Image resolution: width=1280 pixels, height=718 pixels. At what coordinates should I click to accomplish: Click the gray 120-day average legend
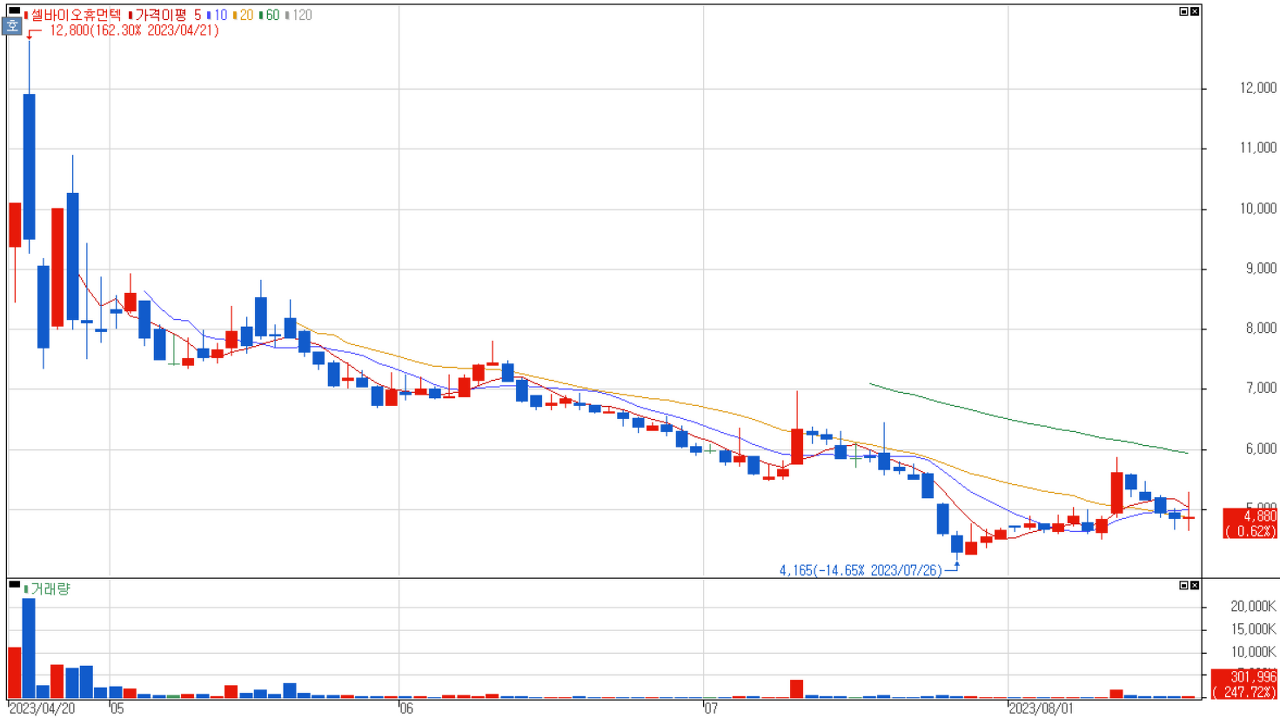coord(297,15)
